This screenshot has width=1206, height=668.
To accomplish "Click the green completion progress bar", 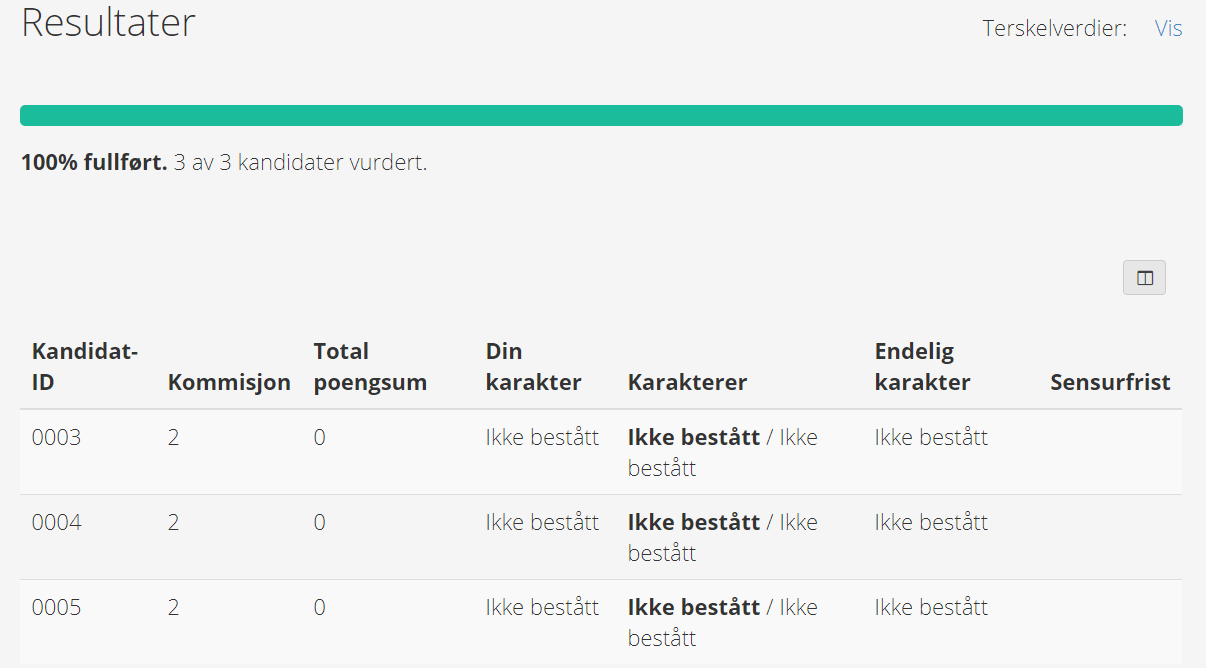I will click(601, 115).
